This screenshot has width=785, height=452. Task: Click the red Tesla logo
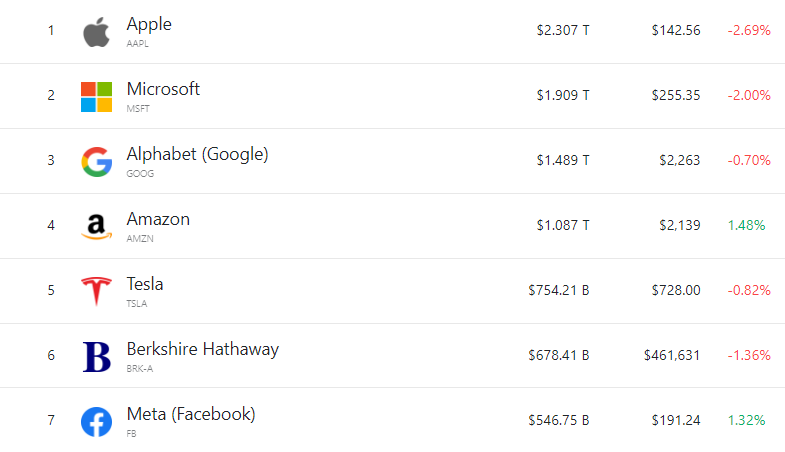pyautogui.click(x=96, y=292)
